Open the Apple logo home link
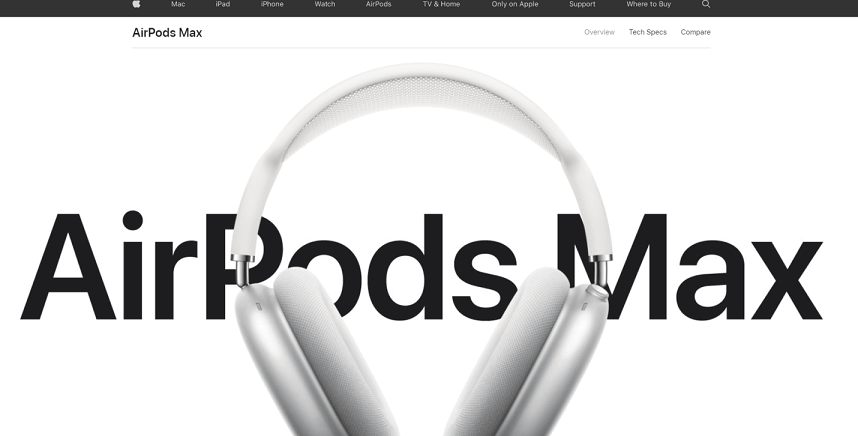Screen dimensions: 858x436 point(136,4)
